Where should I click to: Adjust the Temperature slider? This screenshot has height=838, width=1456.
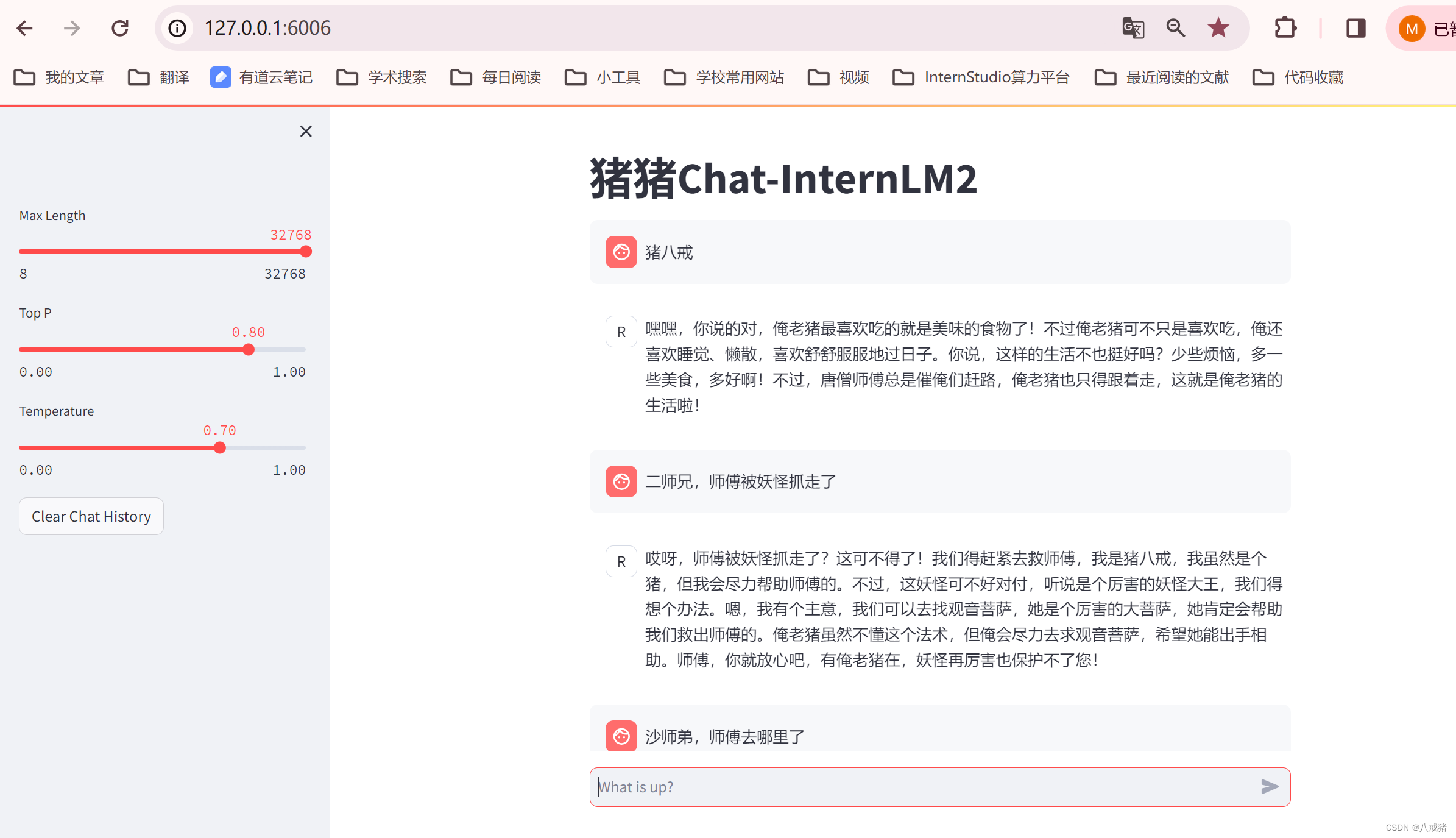[x=220, y=447]
